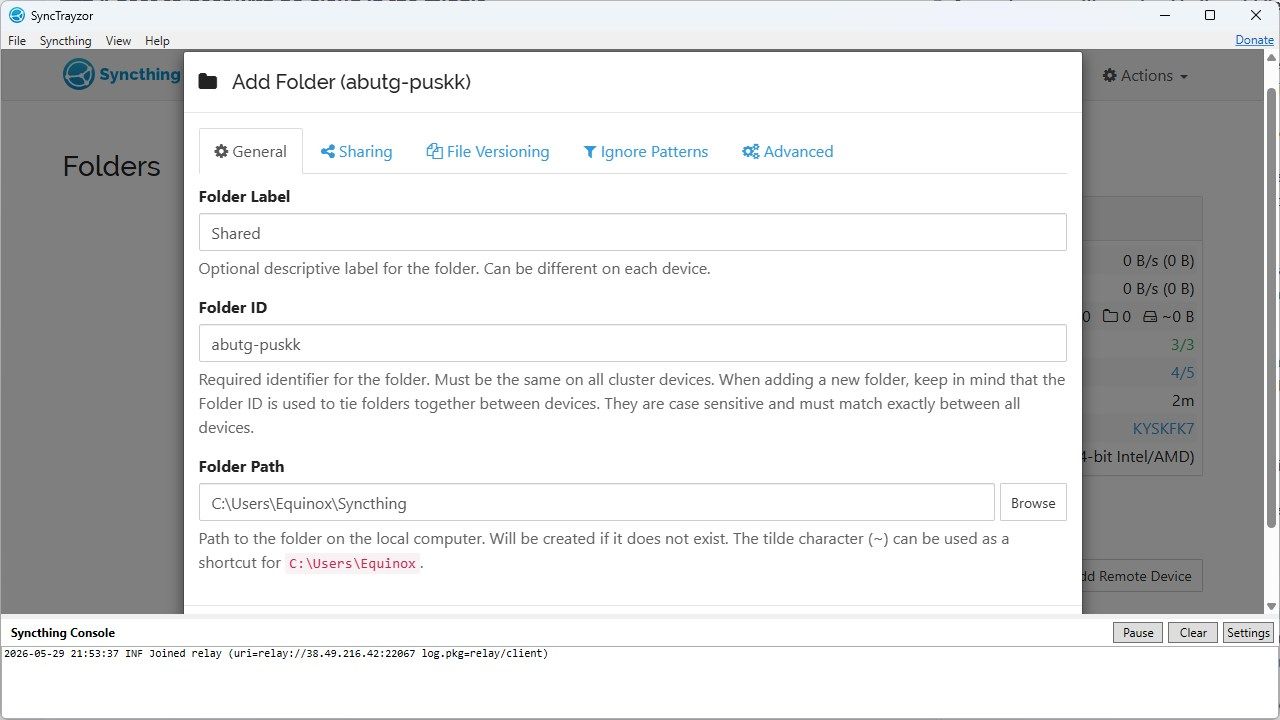
Task: Click the Syncthing logo in the header
Action: [x=121, y=75]
